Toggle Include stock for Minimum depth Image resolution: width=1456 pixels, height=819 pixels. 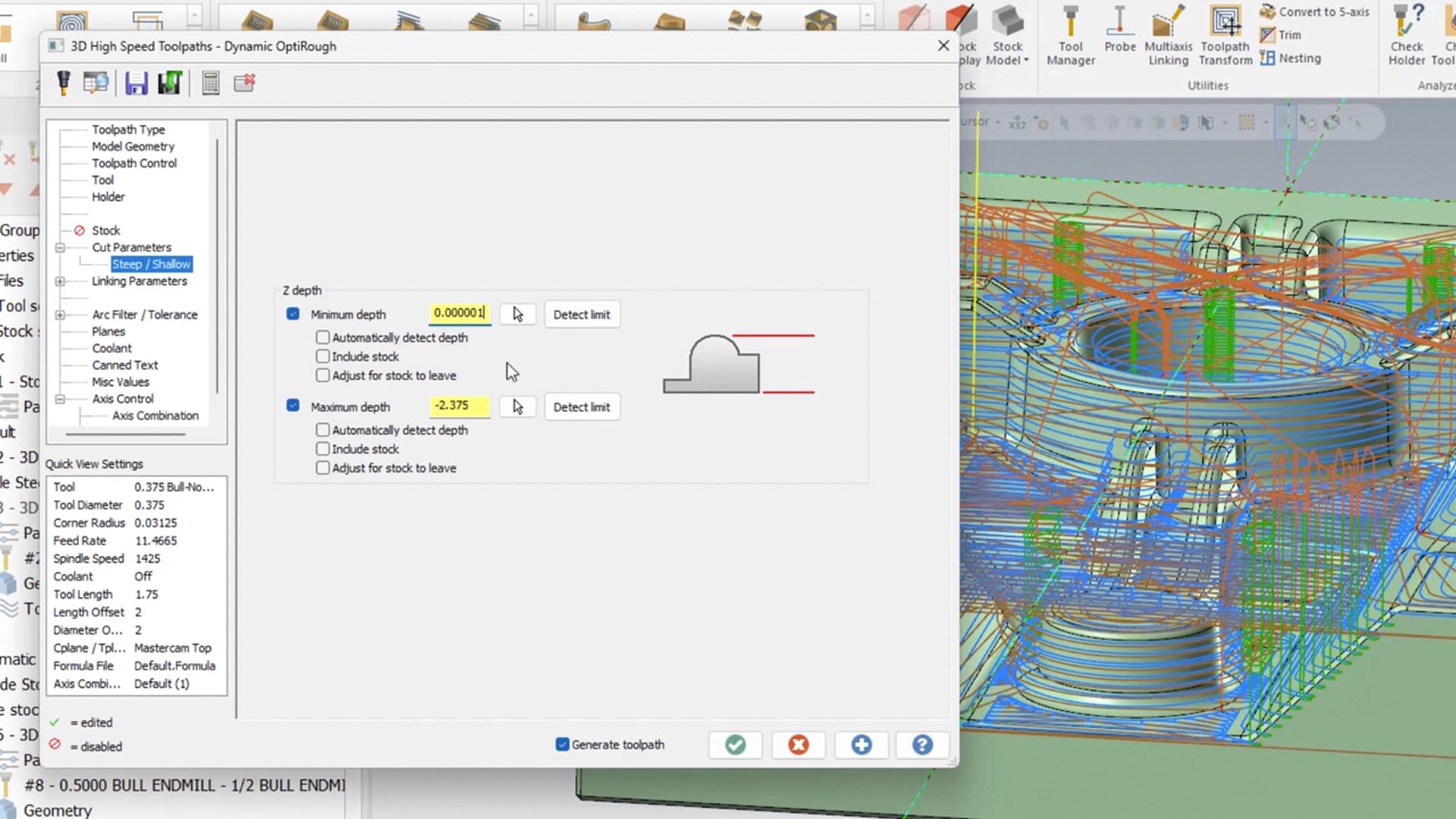pyautogui.click(x=322, y=356)
